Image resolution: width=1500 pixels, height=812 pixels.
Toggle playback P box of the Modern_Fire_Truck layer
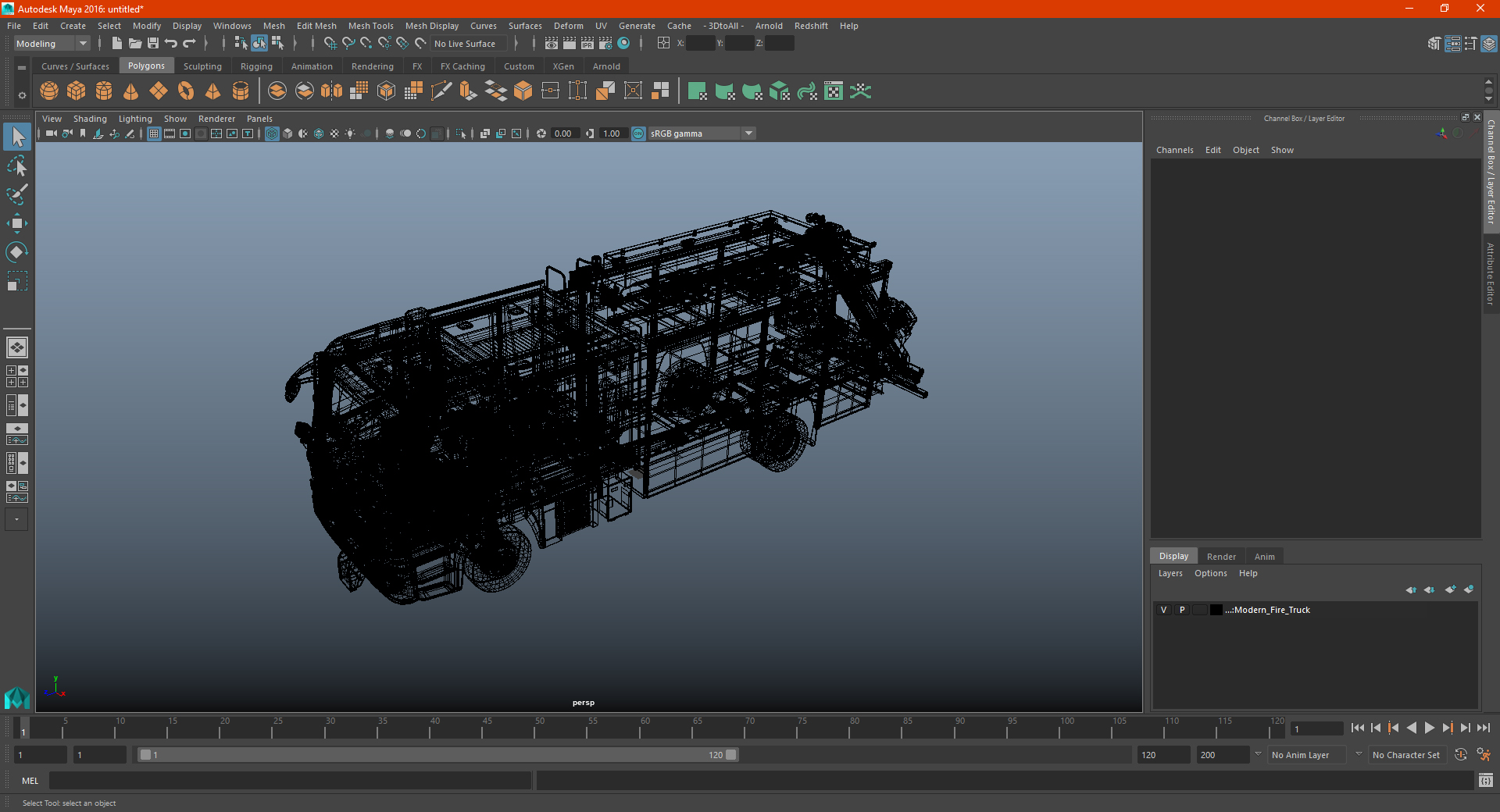click(1182, 610)
